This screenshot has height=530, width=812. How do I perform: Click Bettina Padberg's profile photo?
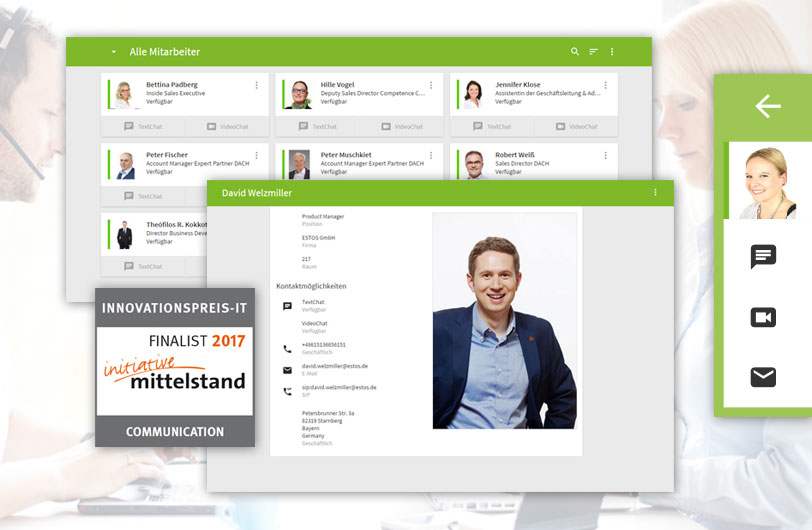pyautogui.click(x=125, y=94)
